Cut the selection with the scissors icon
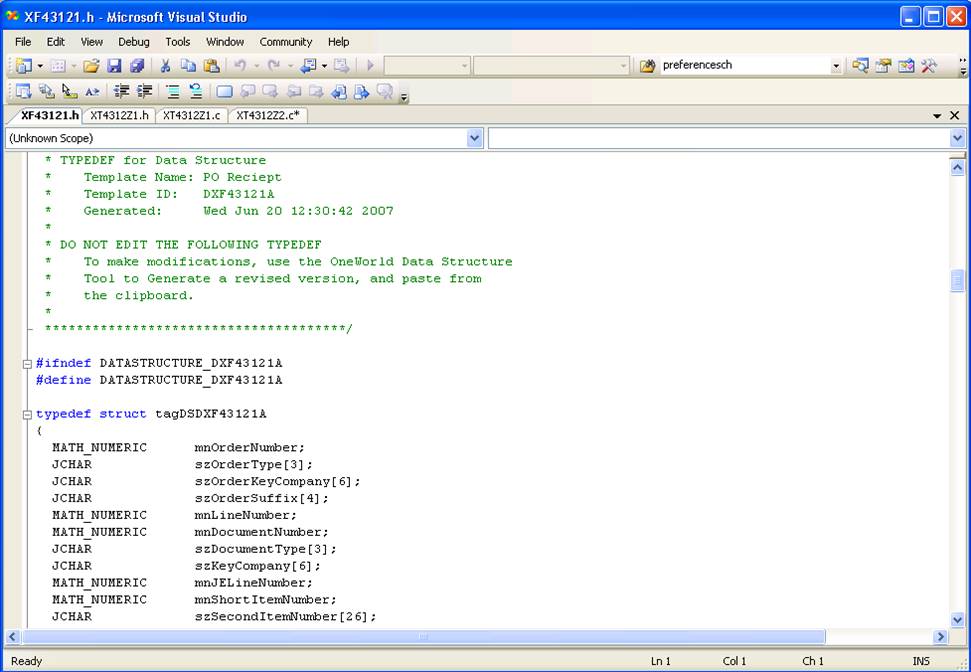Viewport: 971px width, 672px height. click(165, 66)
